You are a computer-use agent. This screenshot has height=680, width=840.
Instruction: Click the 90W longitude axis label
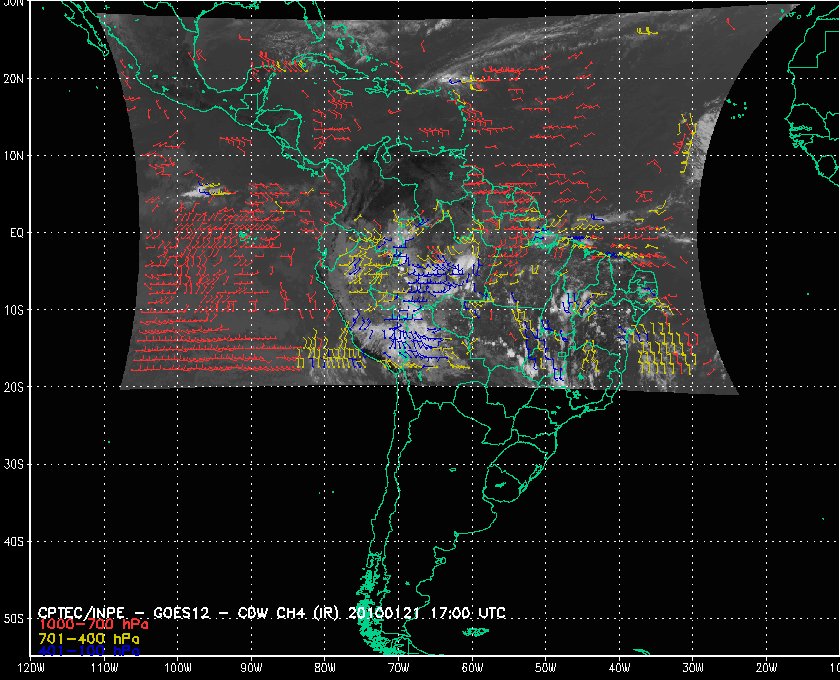click(x=251, y=669)
